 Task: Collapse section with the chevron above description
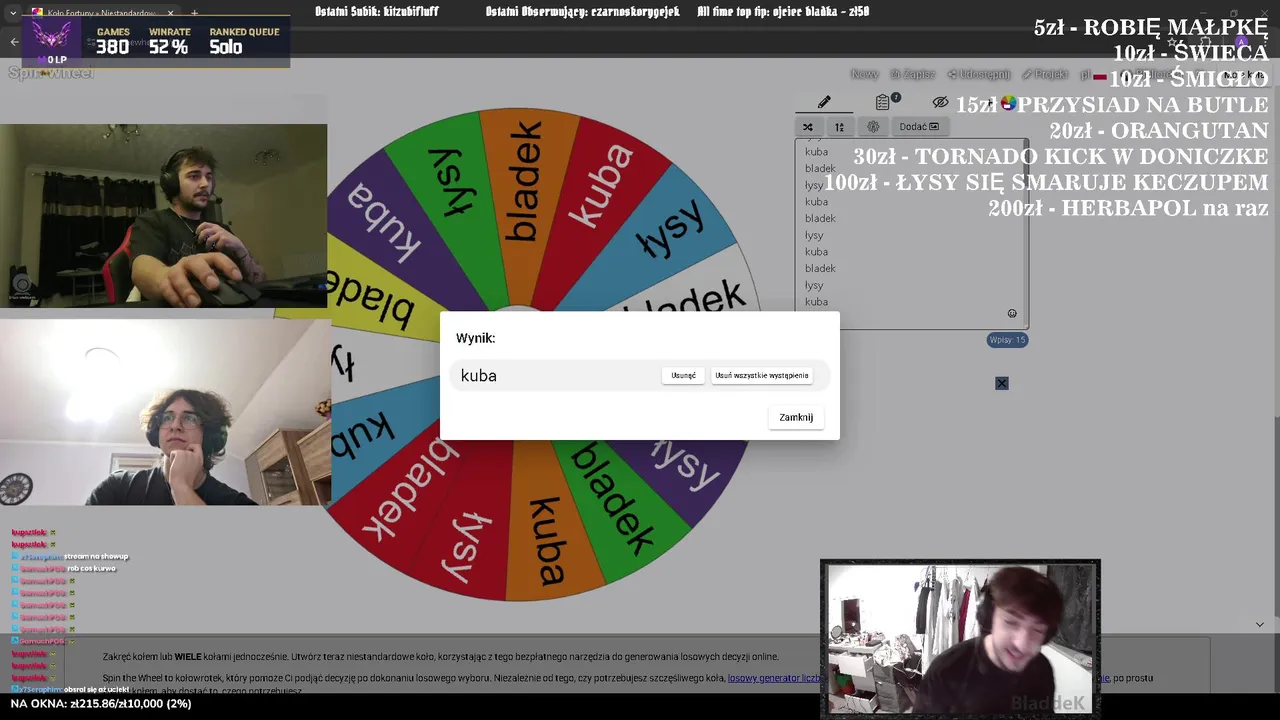point(1259,624)
